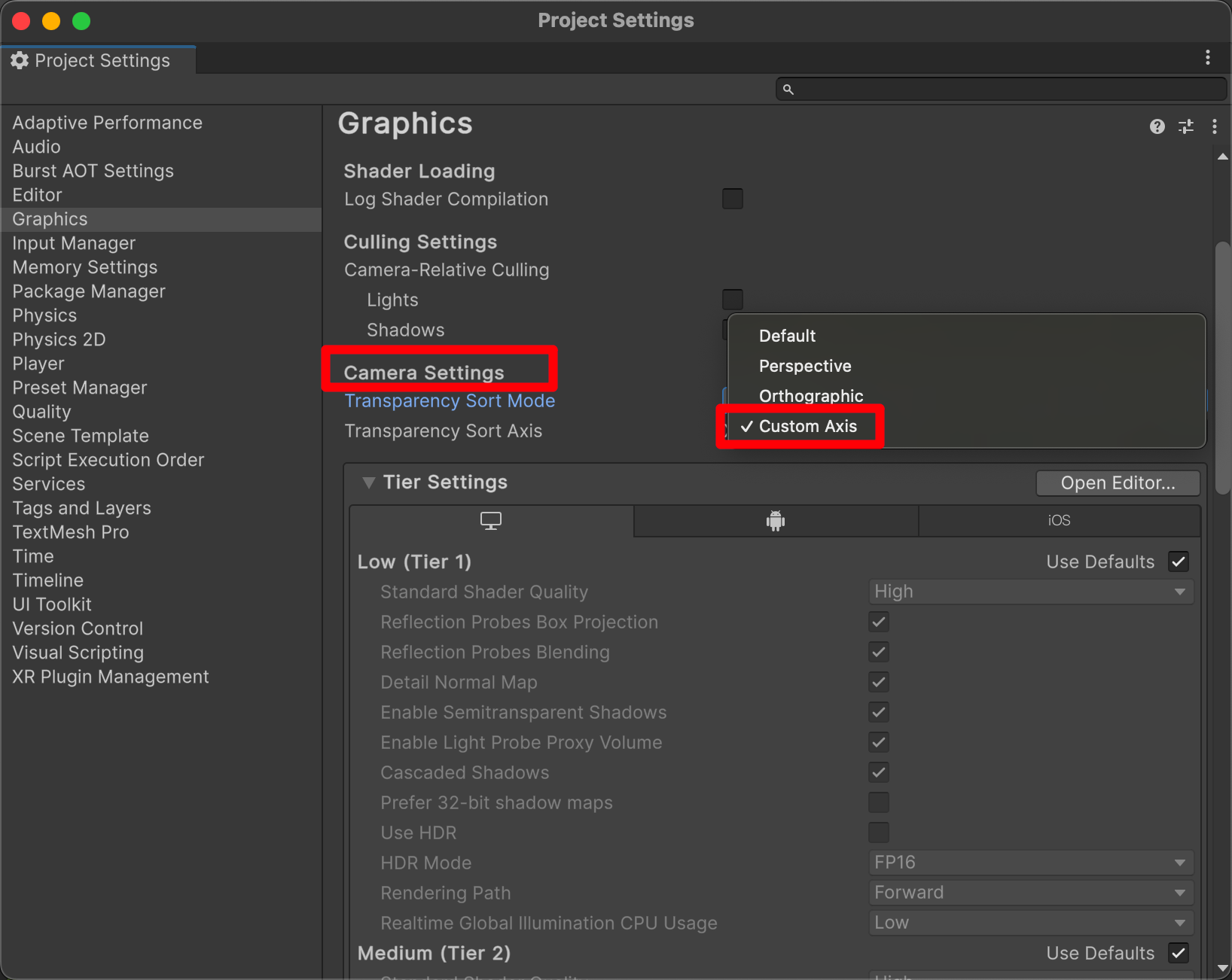The image size is (1232, 980).
Task: Toggle Reflection Probes Box Projection checkbox
Action: pos(879,622)
